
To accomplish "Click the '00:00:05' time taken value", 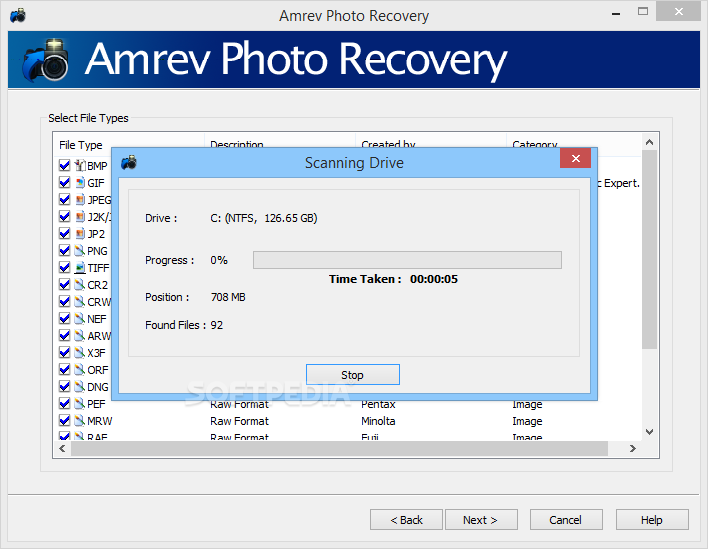I will [x=434, y=279].
